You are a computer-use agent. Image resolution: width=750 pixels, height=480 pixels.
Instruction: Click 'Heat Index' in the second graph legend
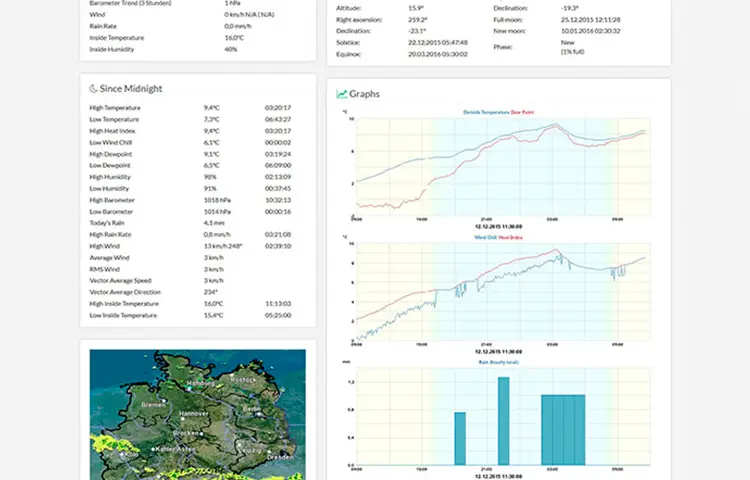[511, 238]
